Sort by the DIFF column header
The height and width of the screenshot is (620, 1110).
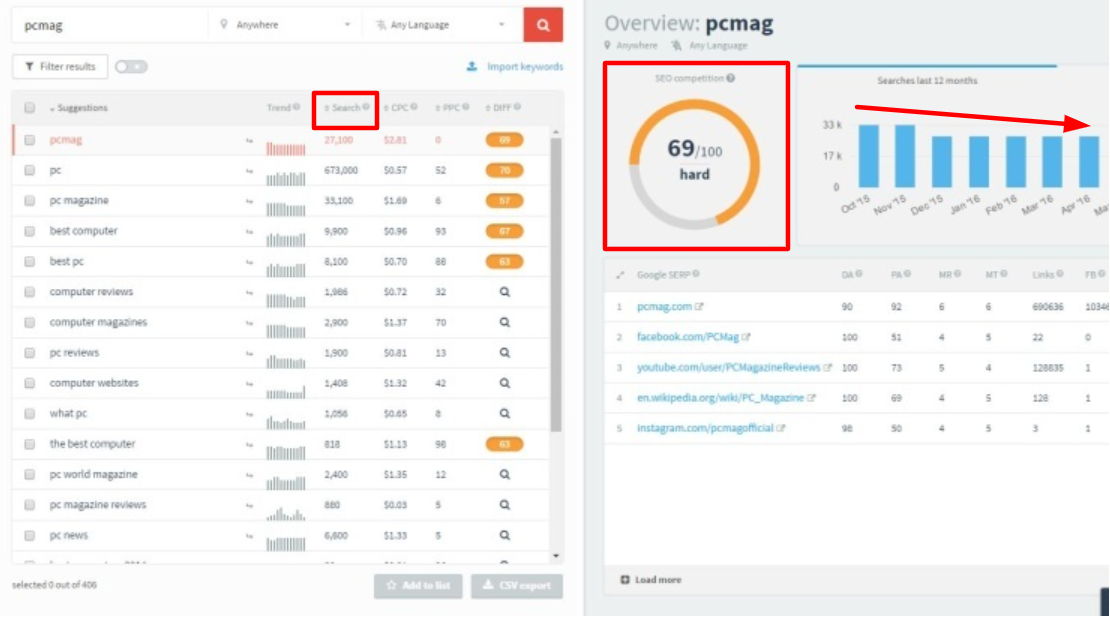click(x=503, y=108)
